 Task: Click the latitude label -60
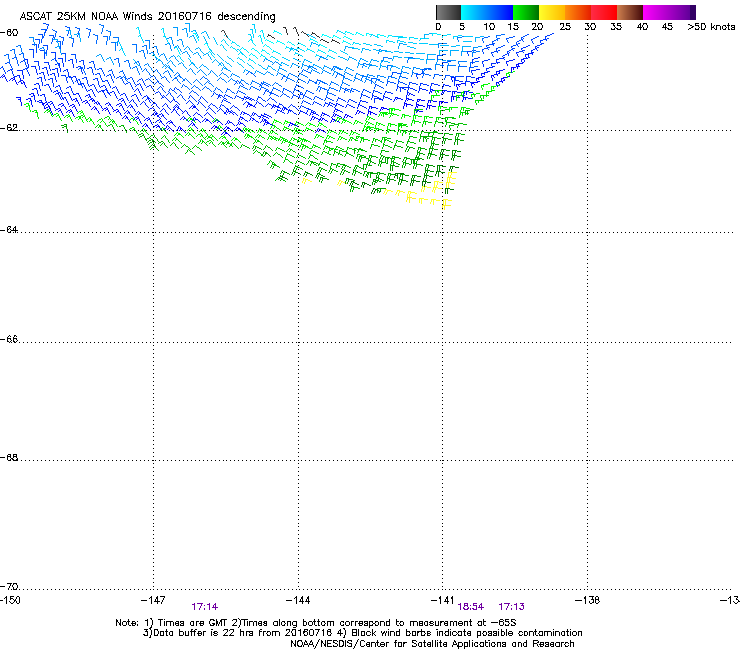tap(9, 32)
